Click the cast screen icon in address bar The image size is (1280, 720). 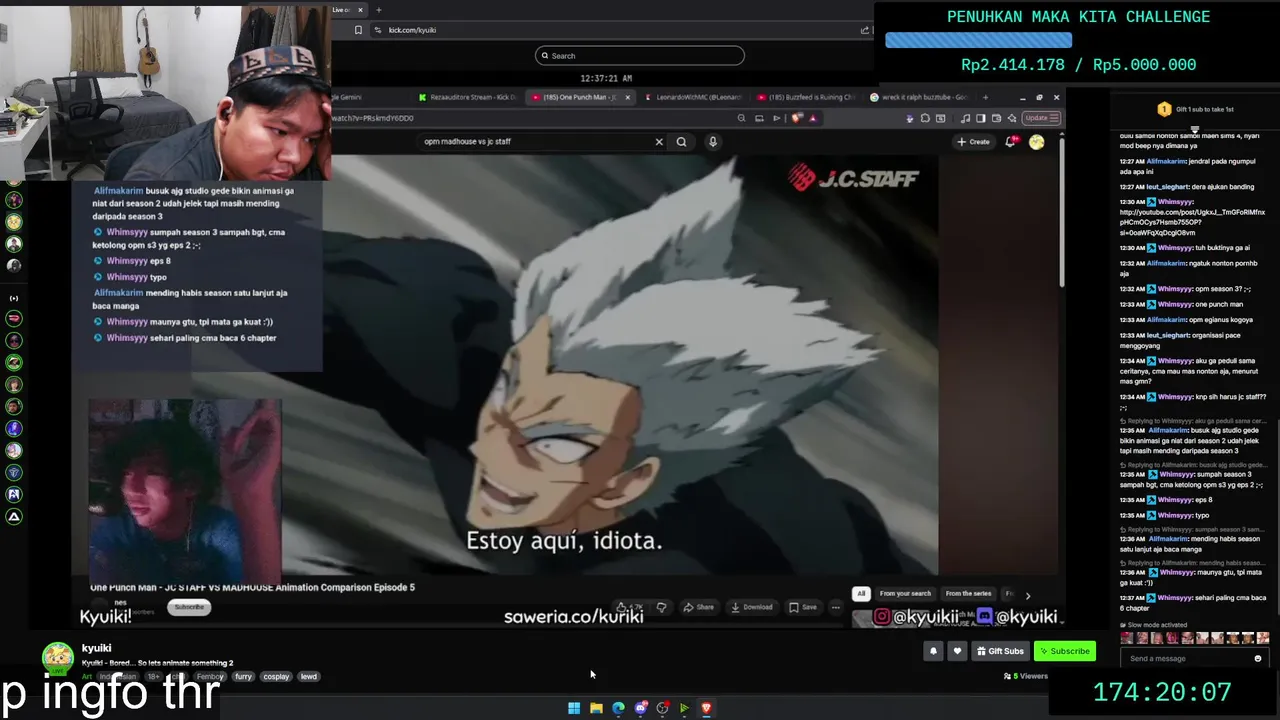[759, 118]
